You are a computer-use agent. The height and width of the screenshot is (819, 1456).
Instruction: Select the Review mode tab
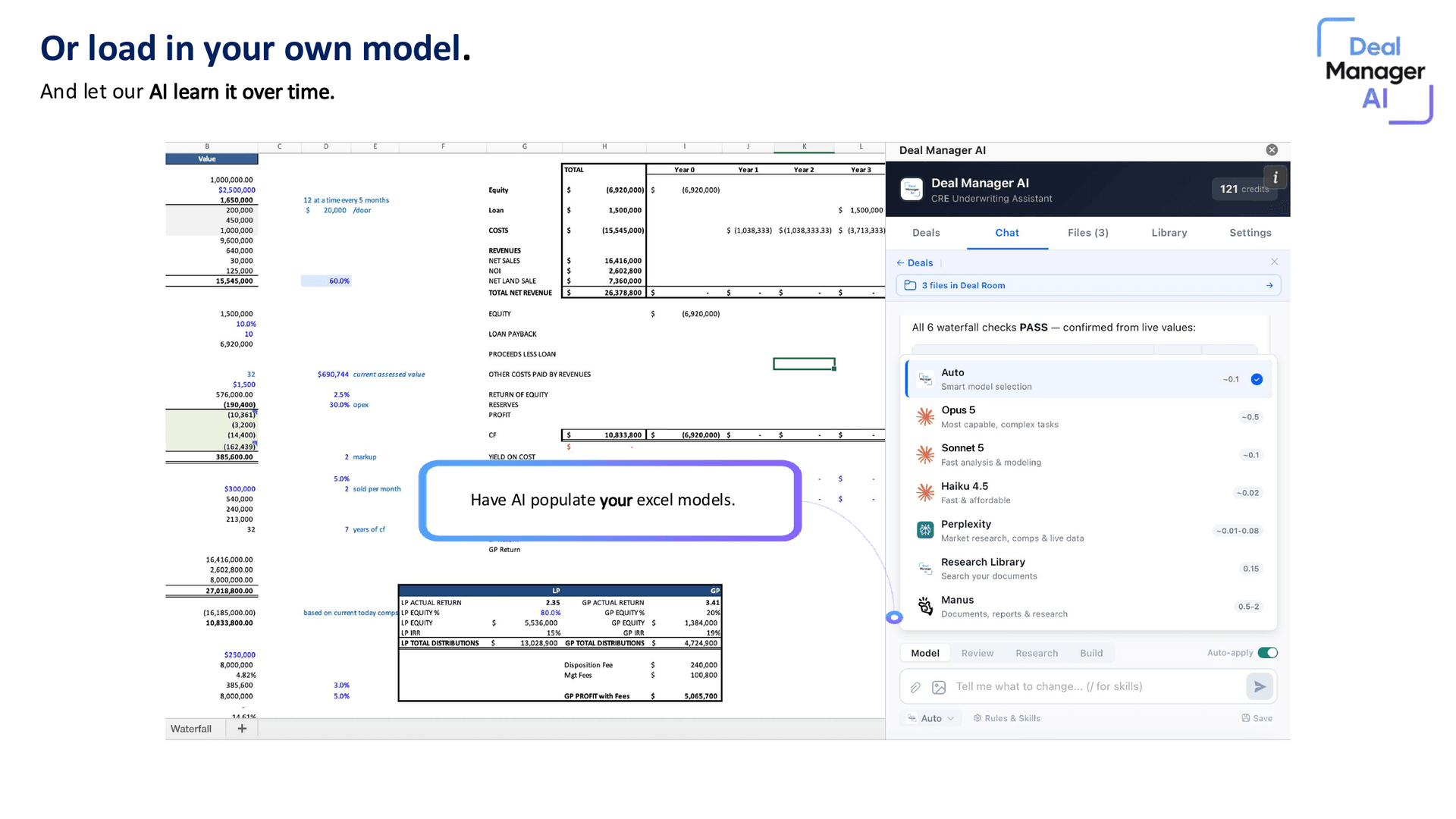click(977, 653)
